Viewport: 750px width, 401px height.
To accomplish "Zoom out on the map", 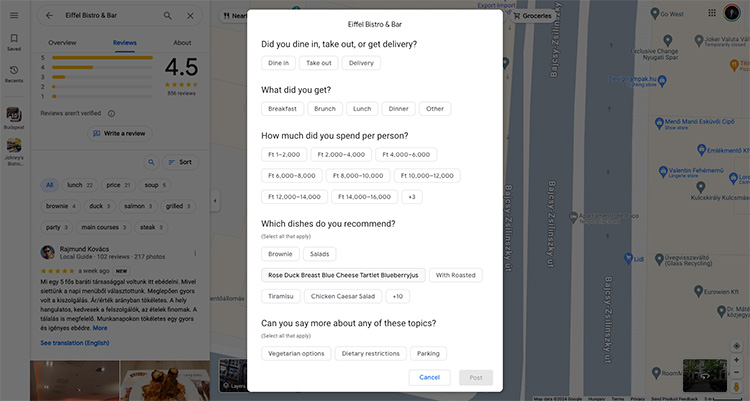I will point(737,372).
